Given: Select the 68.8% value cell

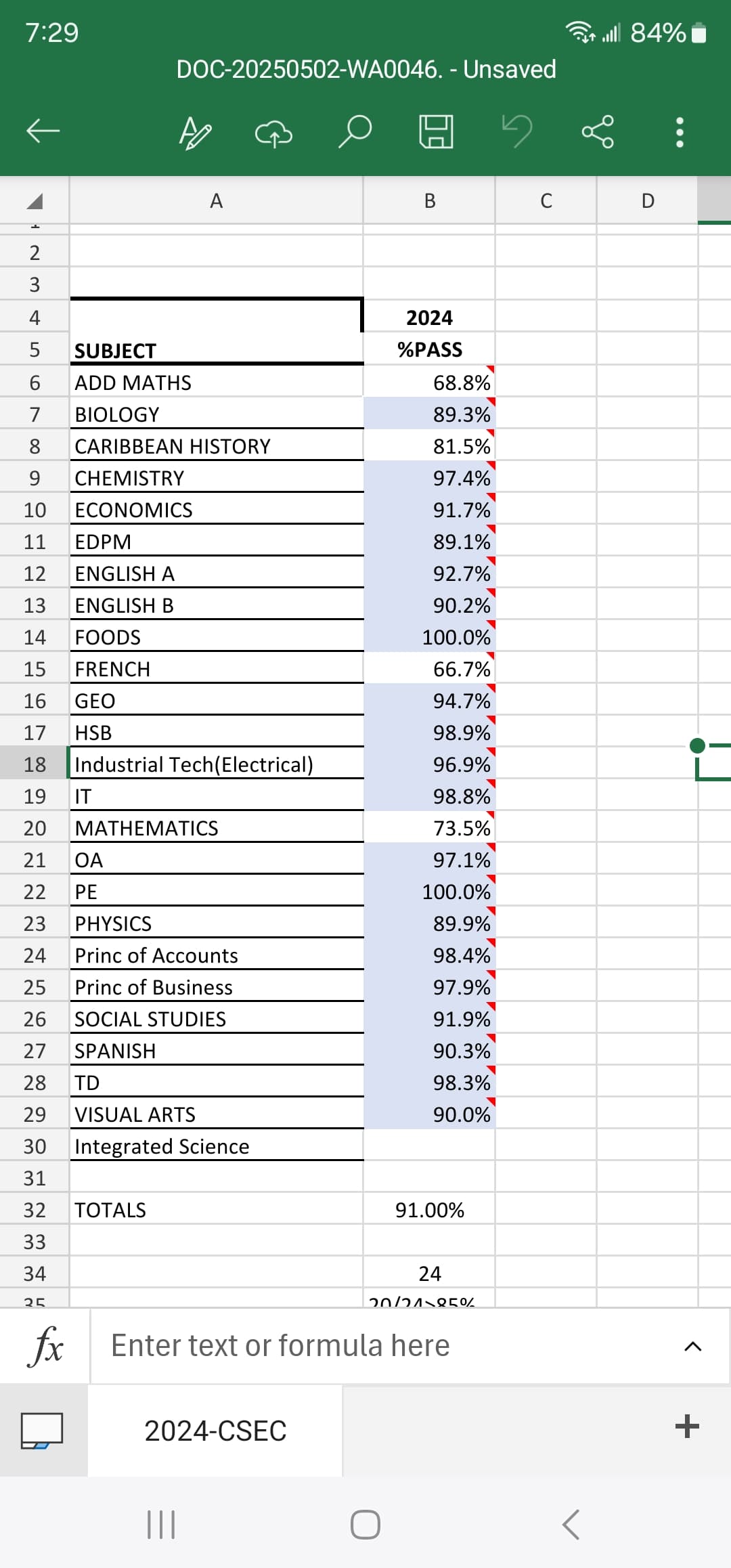Looking at the screenshot, I should (429, 383).
